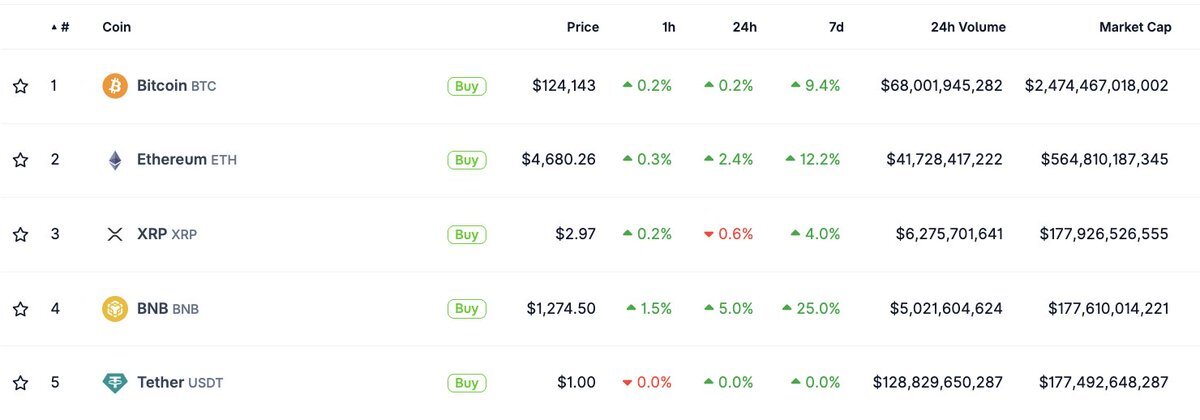The image size is (1200, 420).
Task: Click the BNB logo icon
Action: click(x=115, y=309)
